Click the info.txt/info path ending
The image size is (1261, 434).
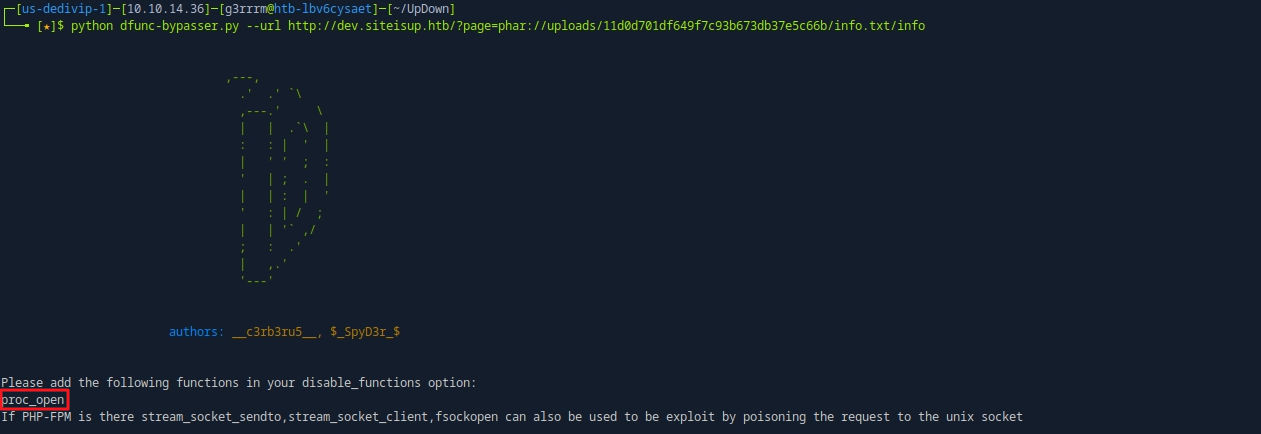[877, 25]
